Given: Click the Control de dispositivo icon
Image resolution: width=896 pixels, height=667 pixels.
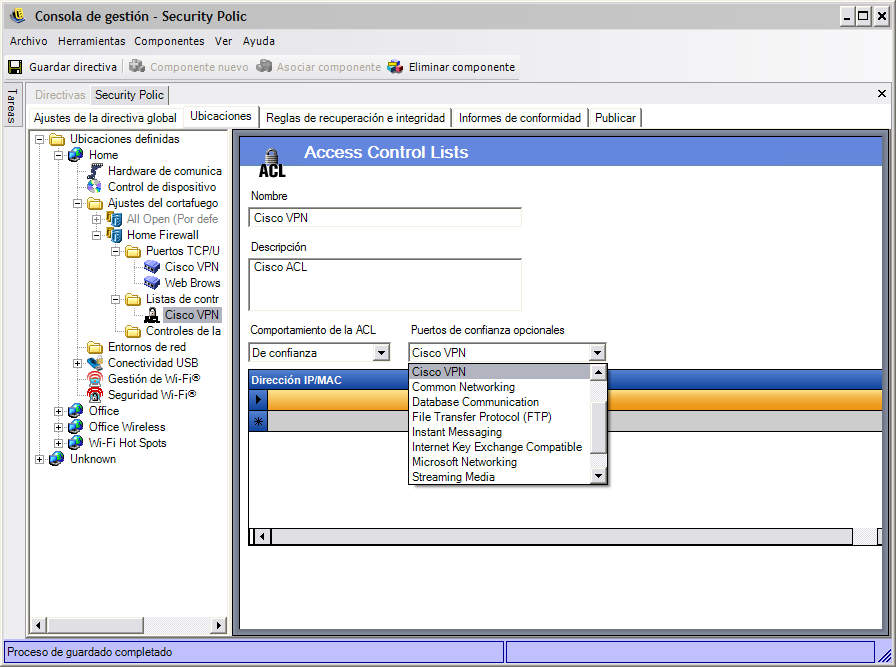Looking at the screenshot, I should [95, 187].
